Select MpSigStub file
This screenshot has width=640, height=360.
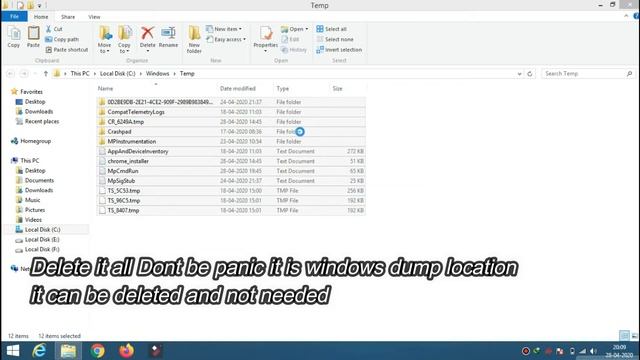121,181
